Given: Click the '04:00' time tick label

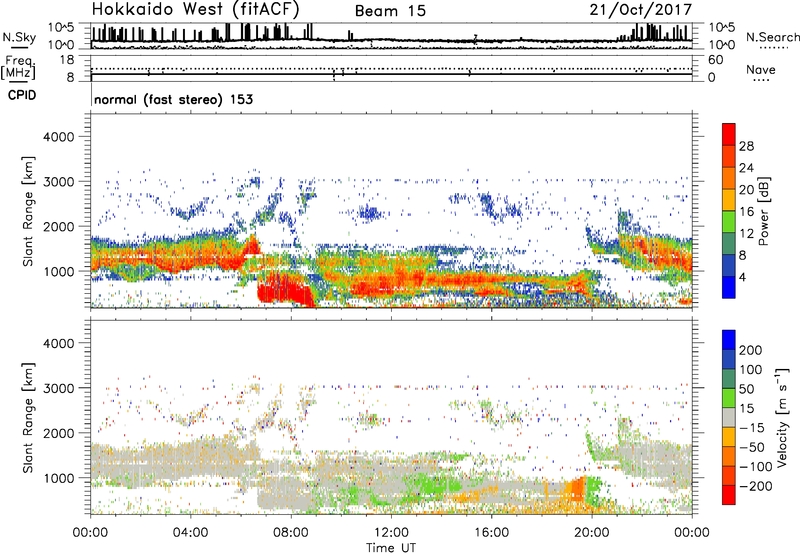Looking at the screenshot, I should 190,533.
